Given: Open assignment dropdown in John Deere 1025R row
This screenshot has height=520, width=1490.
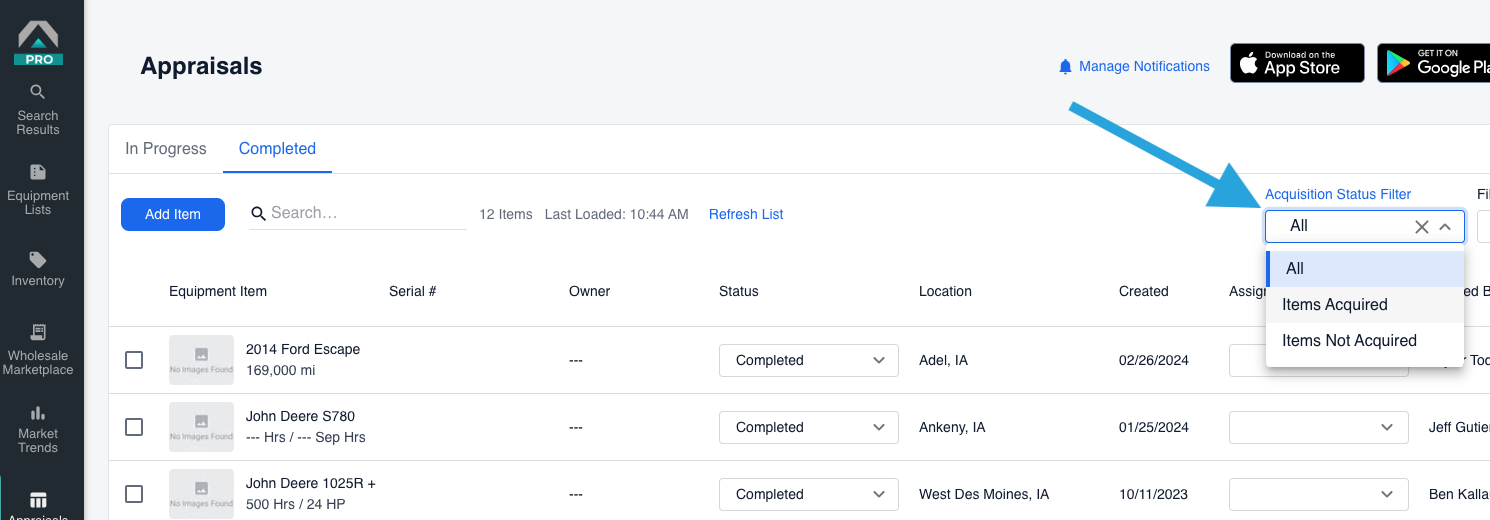Looking at the screenshot, I should [1319, 494].
